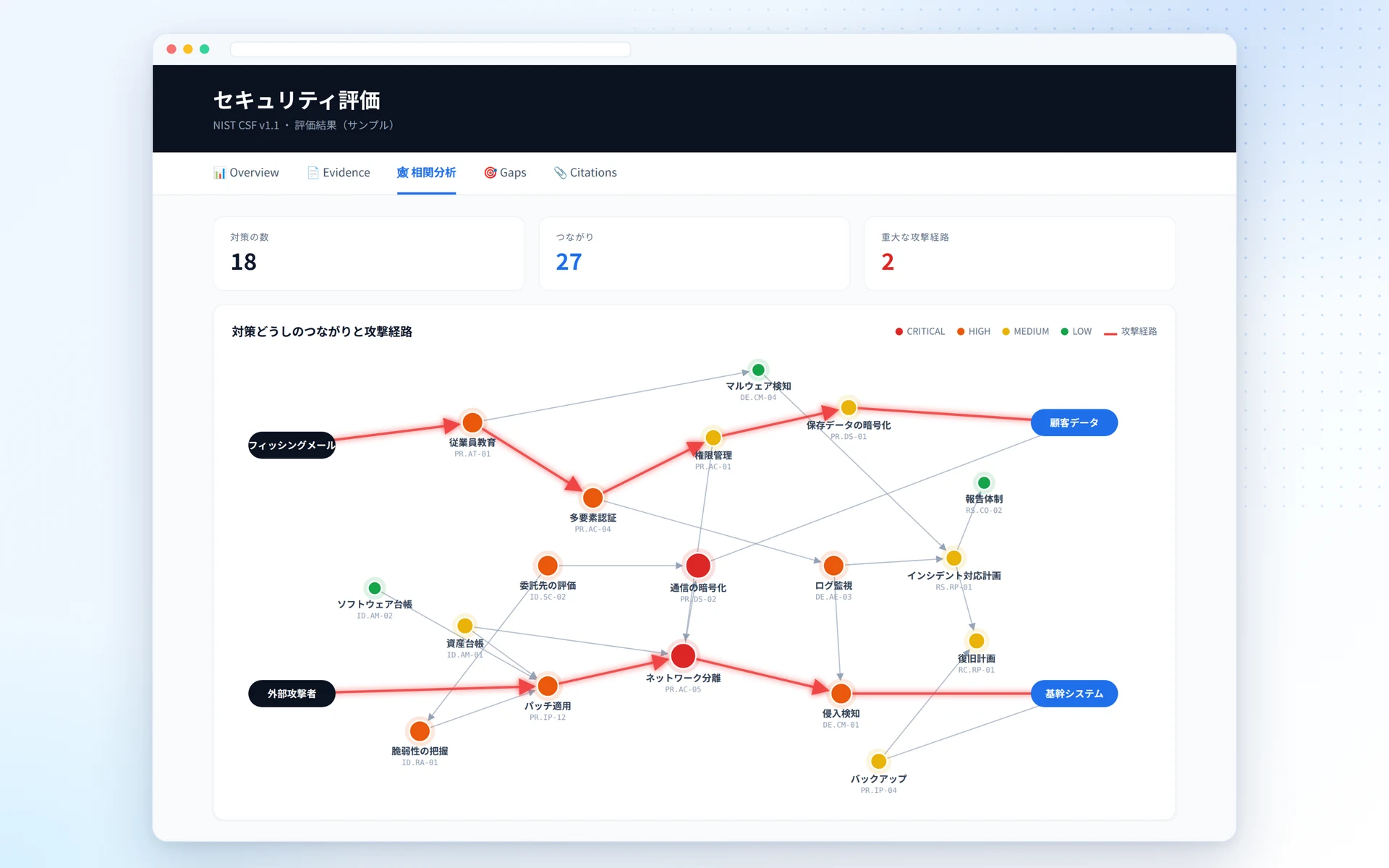
Task: Select the インシデント対応計画 node circle
Action: click(x=954, y=558)
